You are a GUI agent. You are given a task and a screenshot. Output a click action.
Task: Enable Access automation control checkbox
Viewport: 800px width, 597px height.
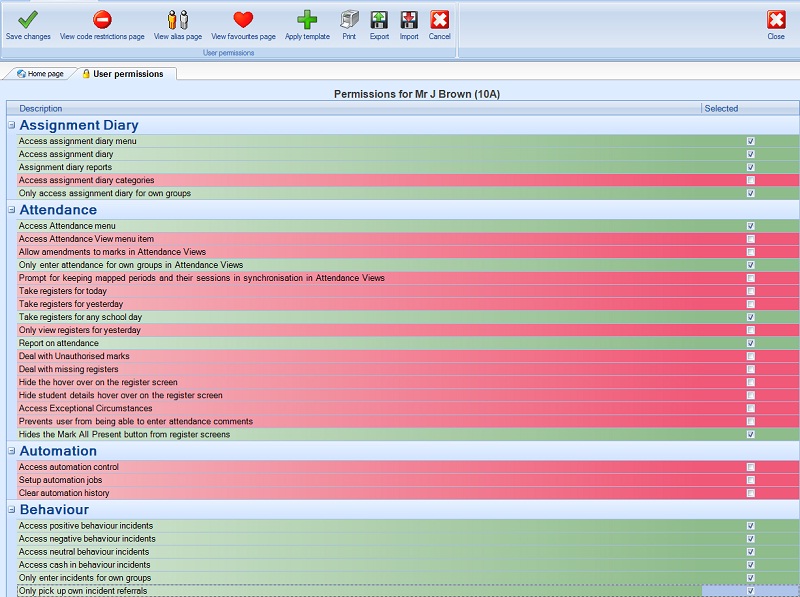[751, 467]
